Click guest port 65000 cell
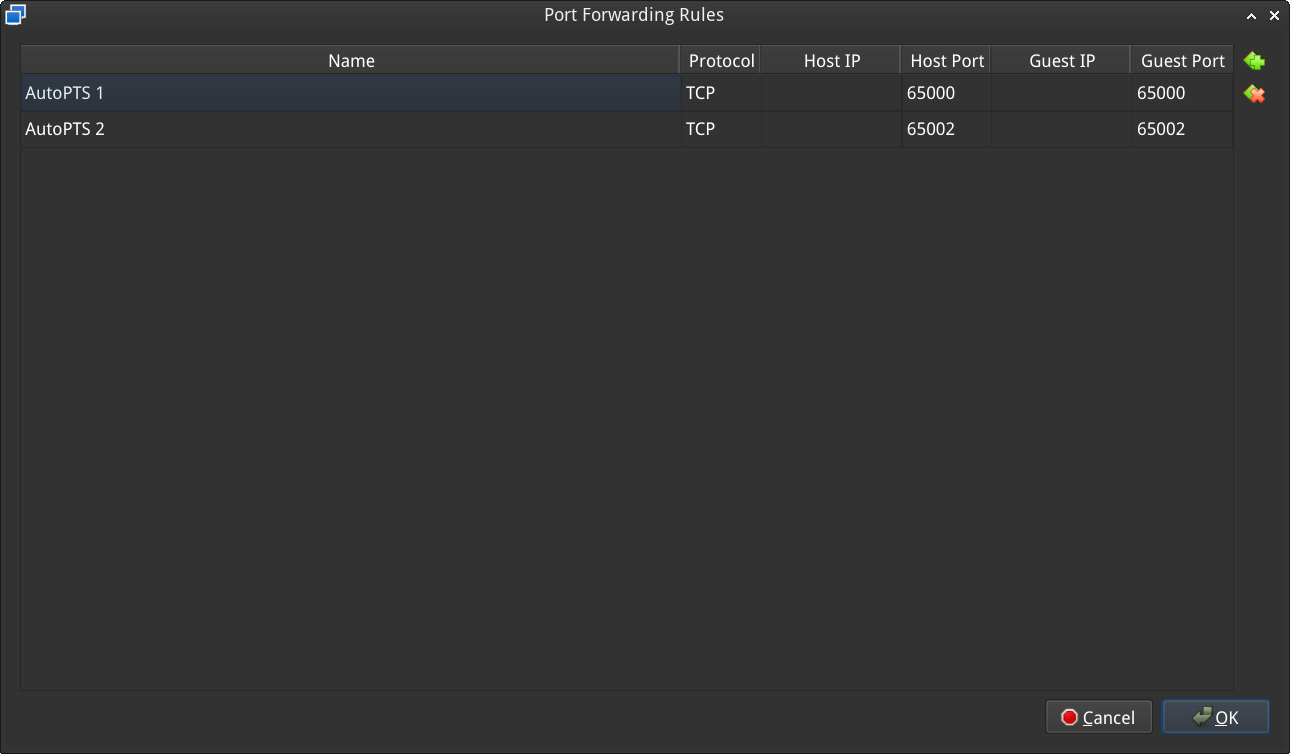 pyautogui.click(x=1182, y=93)
